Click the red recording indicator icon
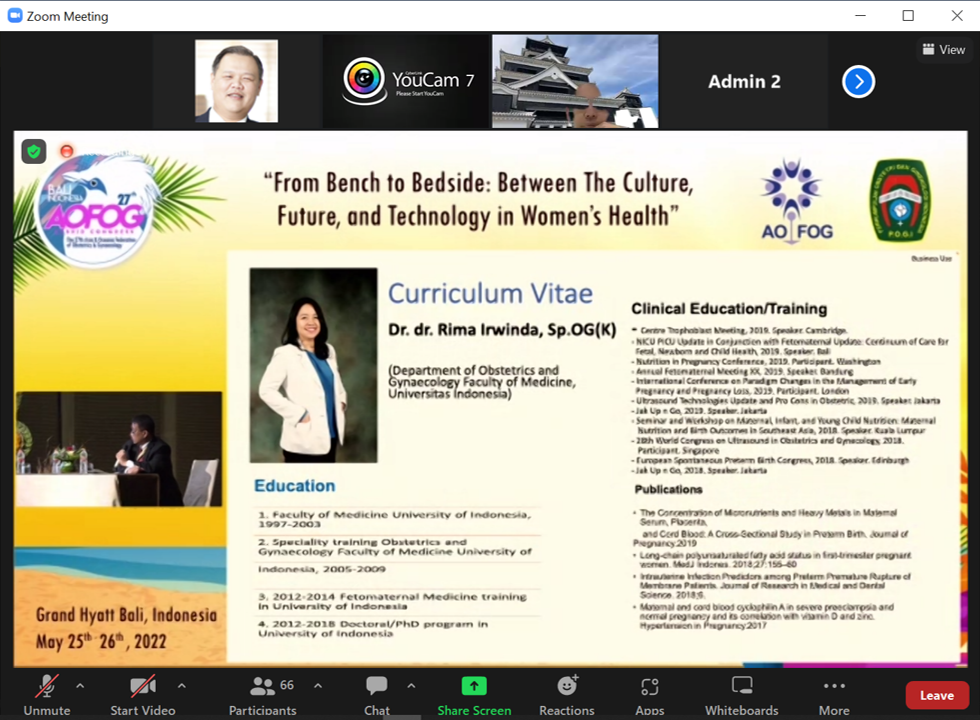The height and width of the screenshot is (720, 980). (x=67, y=151)
